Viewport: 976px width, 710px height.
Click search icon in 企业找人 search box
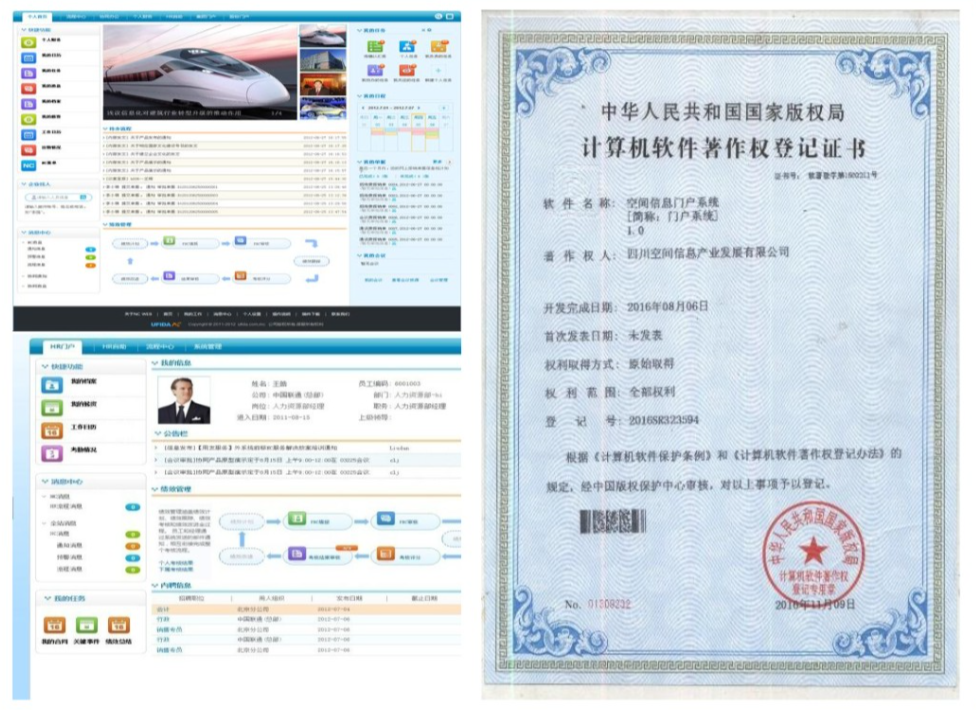point(83,197)
